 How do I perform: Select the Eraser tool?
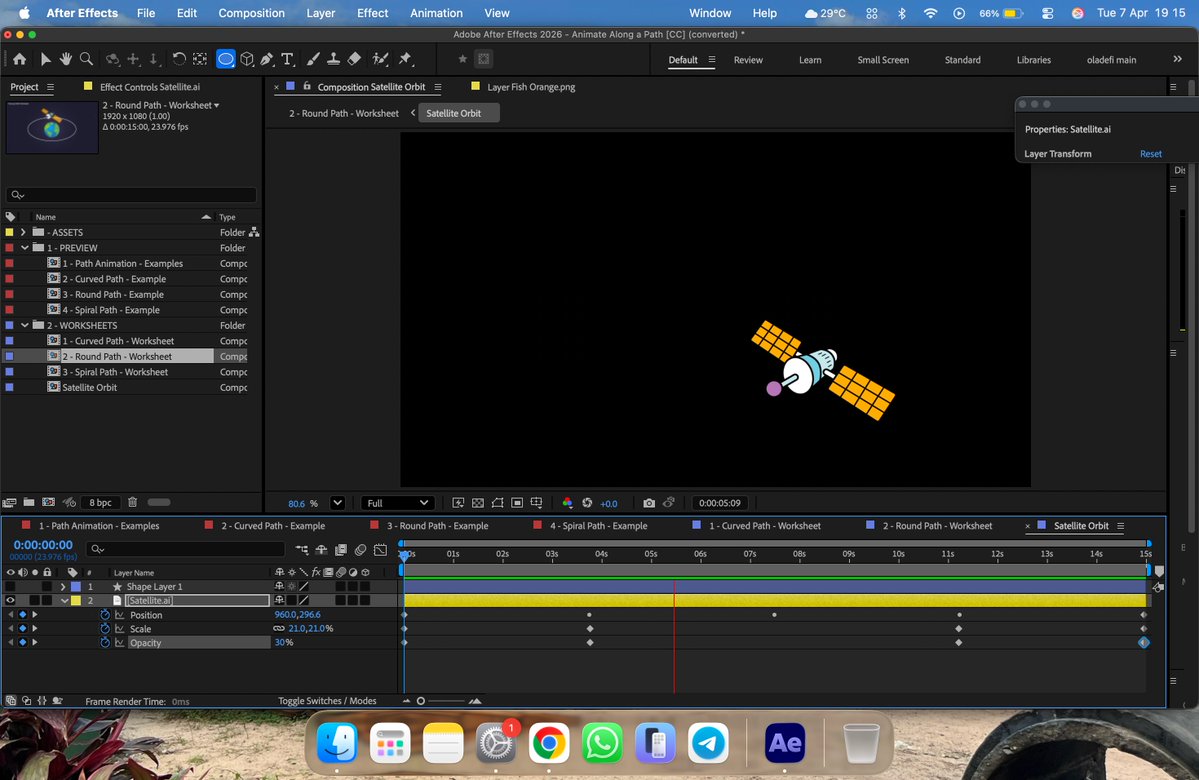tap(354, 59)
